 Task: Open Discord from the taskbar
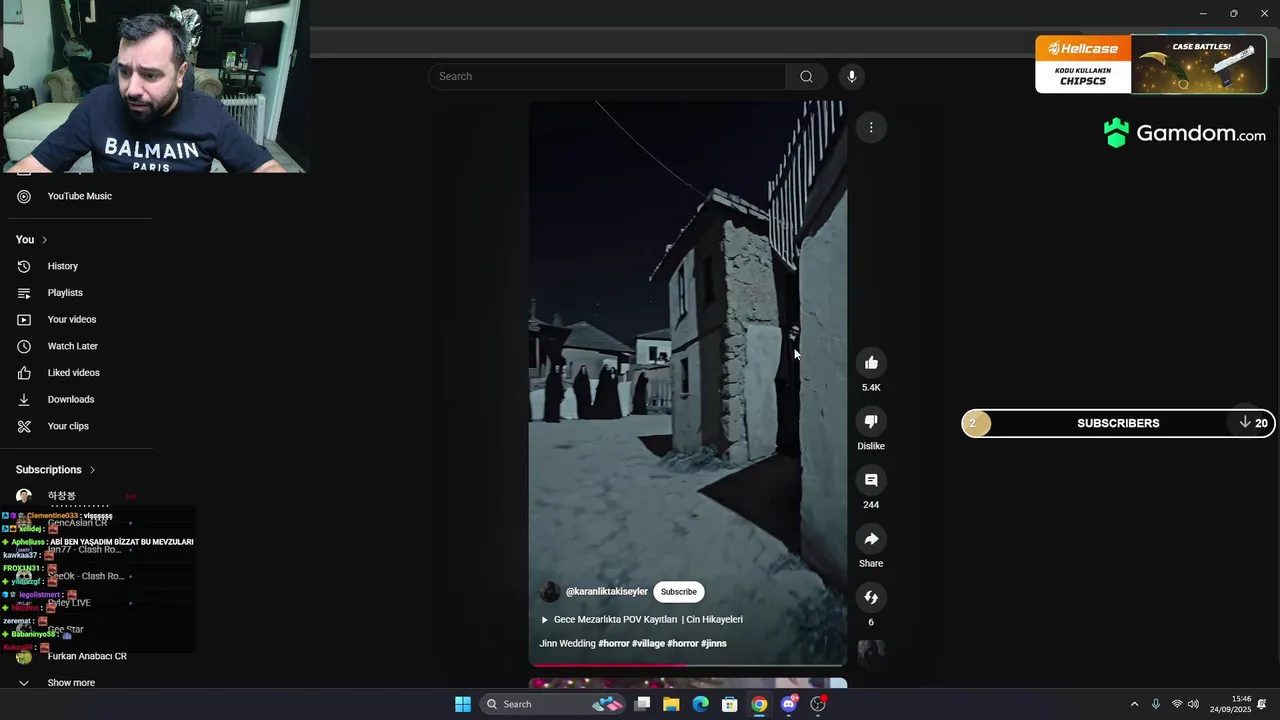click(789, 704)
